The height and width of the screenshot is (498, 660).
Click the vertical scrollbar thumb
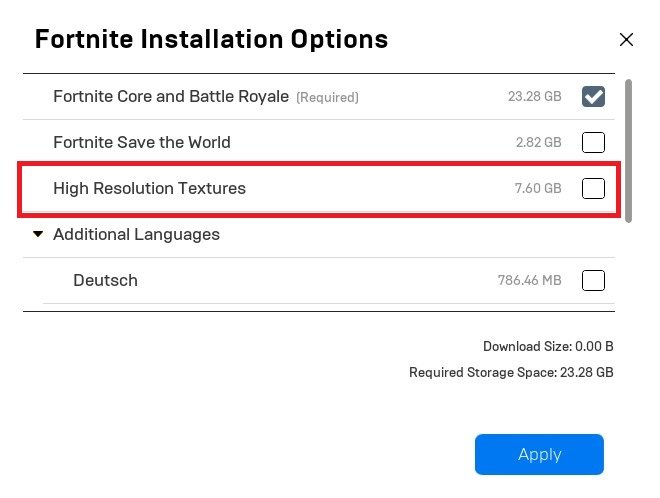click(x=629, y=150)
